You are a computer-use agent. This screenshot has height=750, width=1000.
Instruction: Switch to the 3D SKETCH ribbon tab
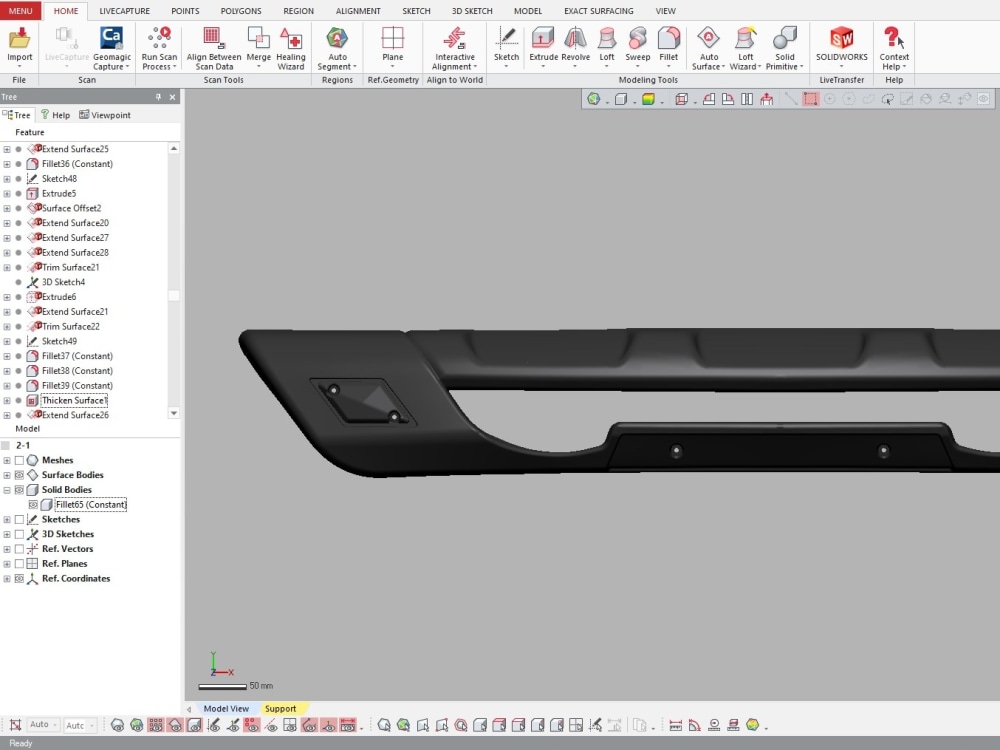[x=472, y=11]
